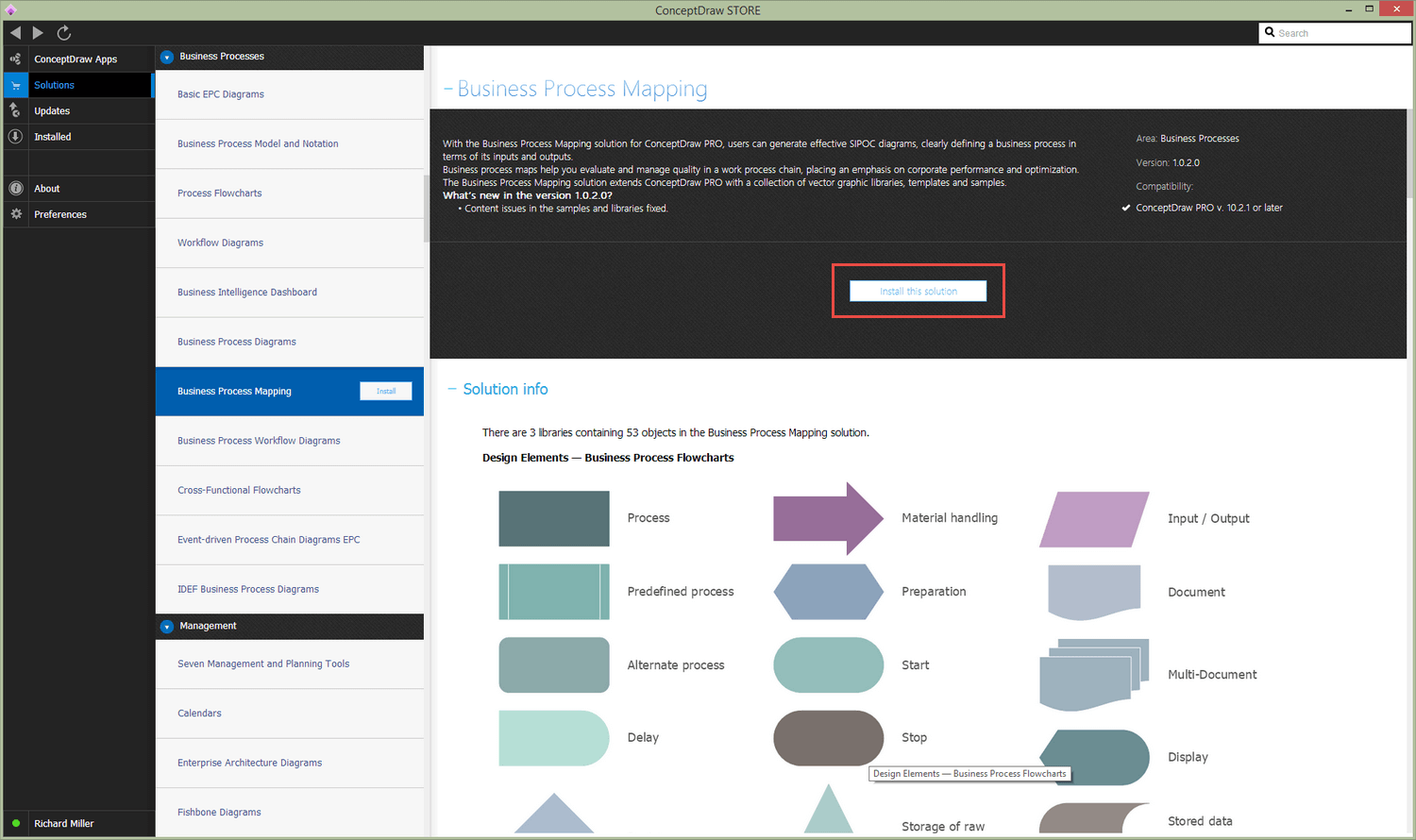This screenshot has height=840, width=1416.
Task: Click Area: Business Processes text
Action: coord(1188,139)
